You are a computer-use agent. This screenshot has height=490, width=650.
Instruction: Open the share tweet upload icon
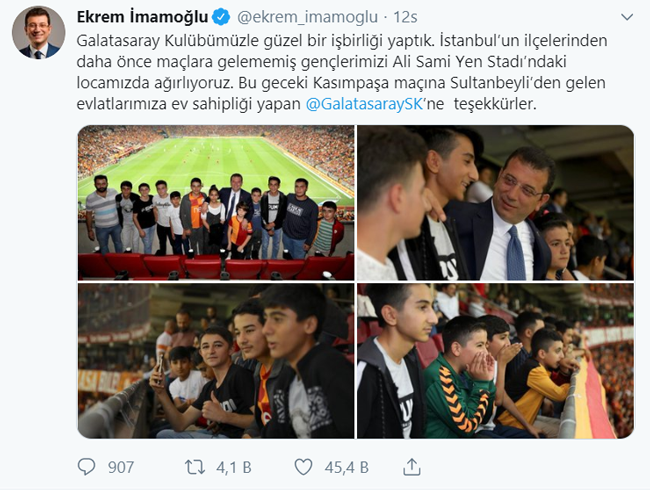click(x=412, y=467)
